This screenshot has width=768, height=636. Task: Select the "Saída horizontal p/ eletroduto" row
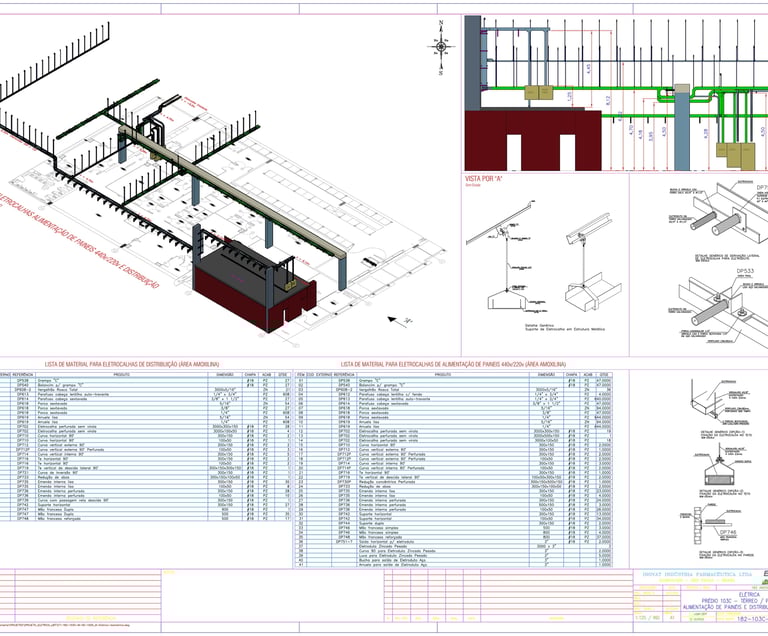(453, 542)
